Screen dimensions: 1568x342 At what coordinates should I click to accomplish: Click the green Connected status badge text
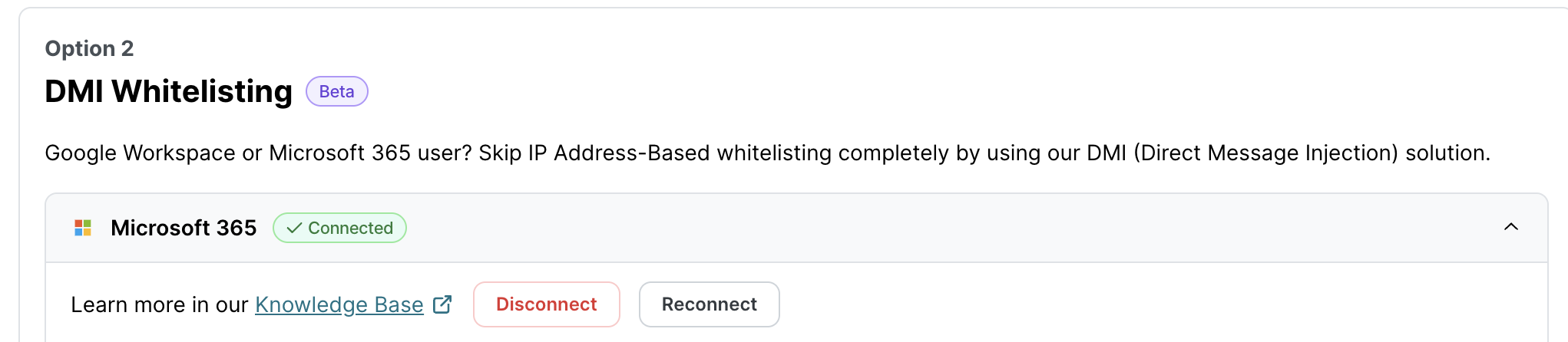[350, 228]
